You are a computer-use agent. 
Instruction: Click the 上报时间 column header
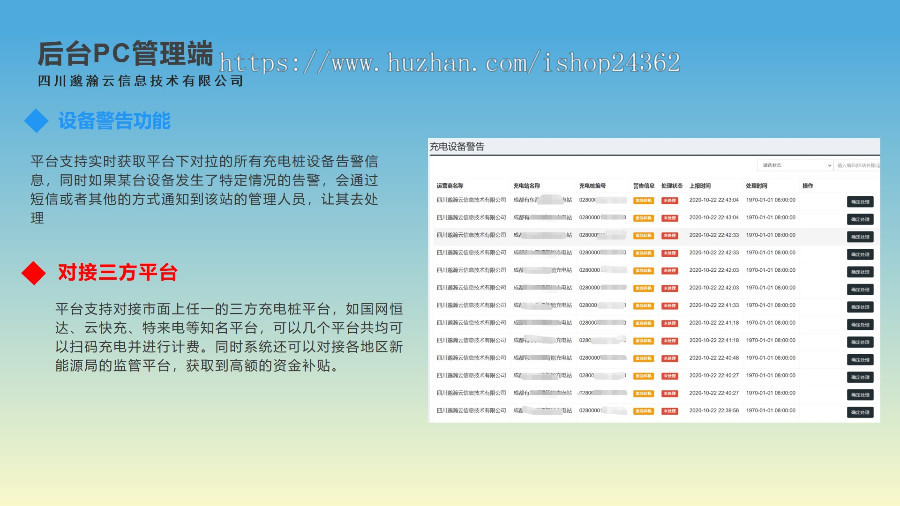point(700,186)
